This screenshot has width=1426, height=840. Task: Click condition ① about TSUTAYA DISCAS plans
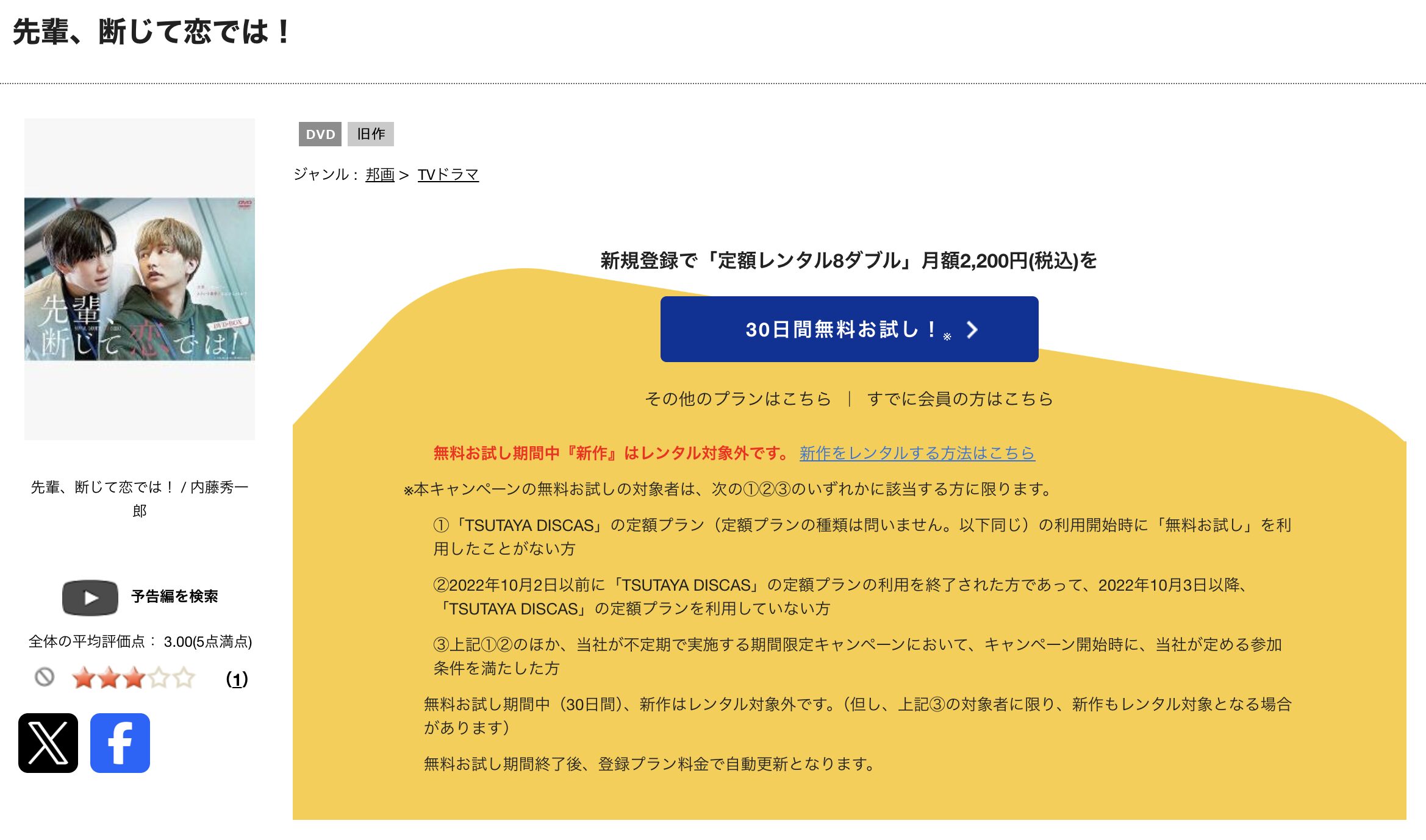coord(862,536)
